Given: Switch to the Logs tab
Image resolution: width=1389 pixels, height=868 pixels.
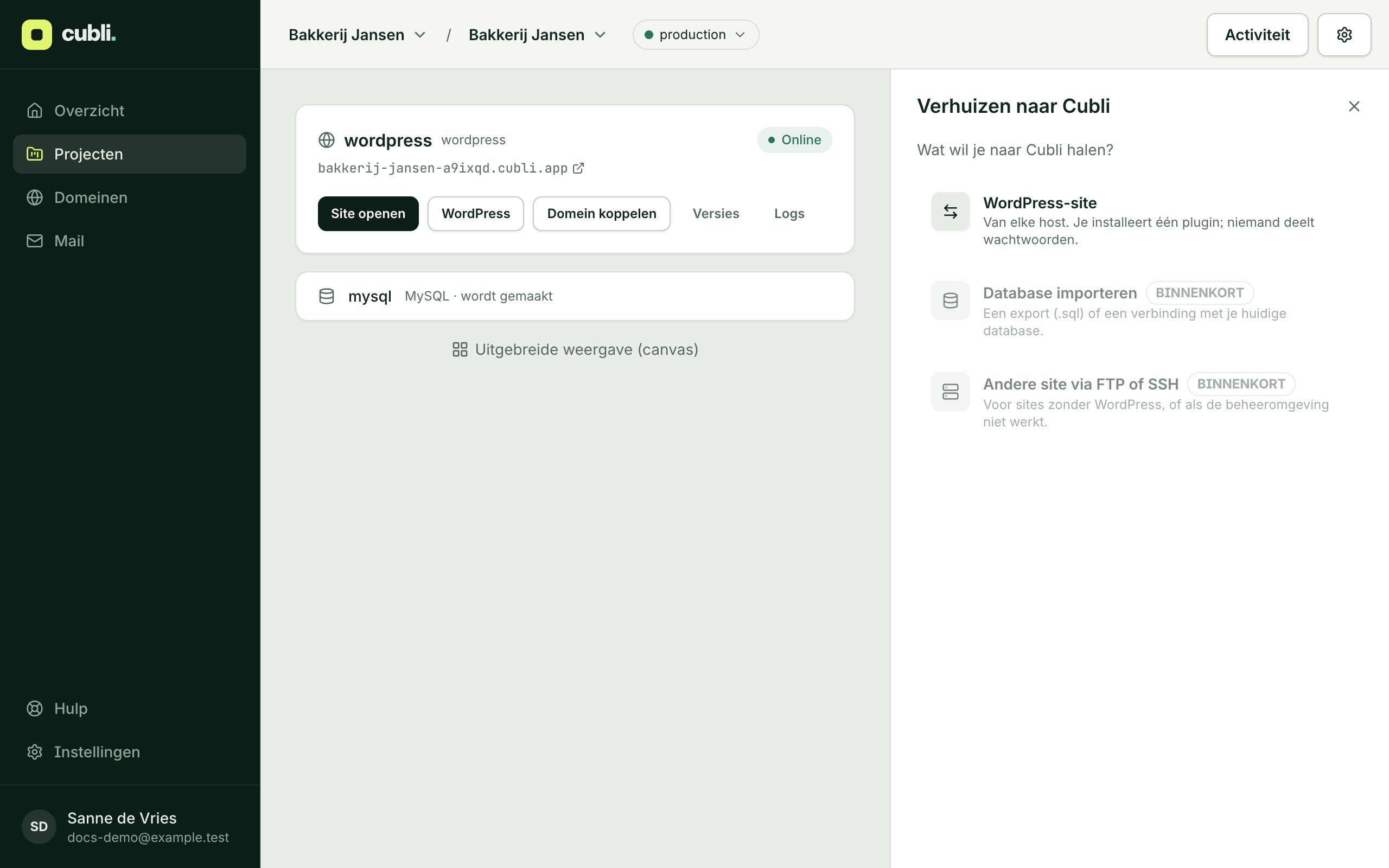Looking at the screenshot, I should [789, 214].
